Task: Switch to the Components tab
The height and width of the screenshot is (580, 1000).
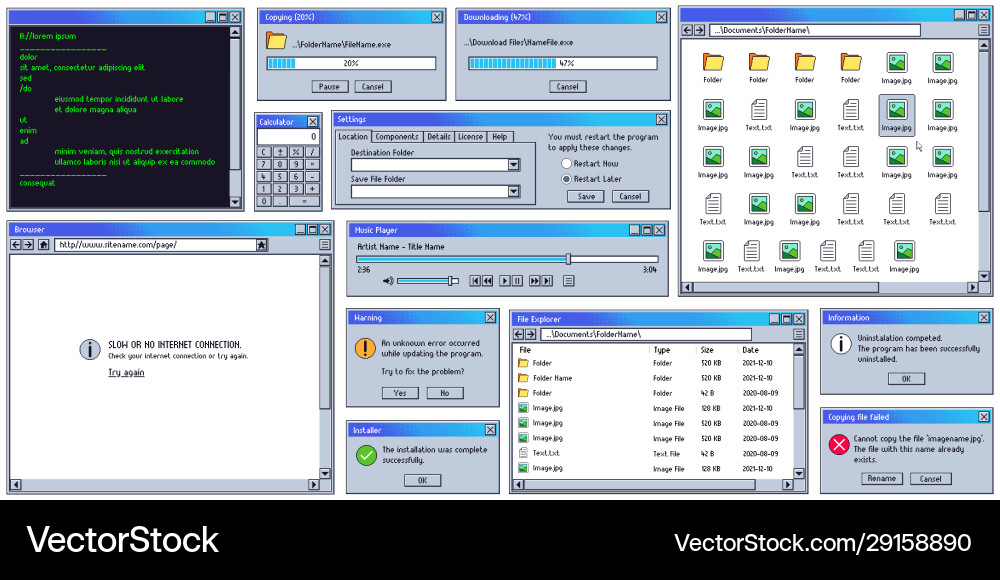Action: point(397,137)
